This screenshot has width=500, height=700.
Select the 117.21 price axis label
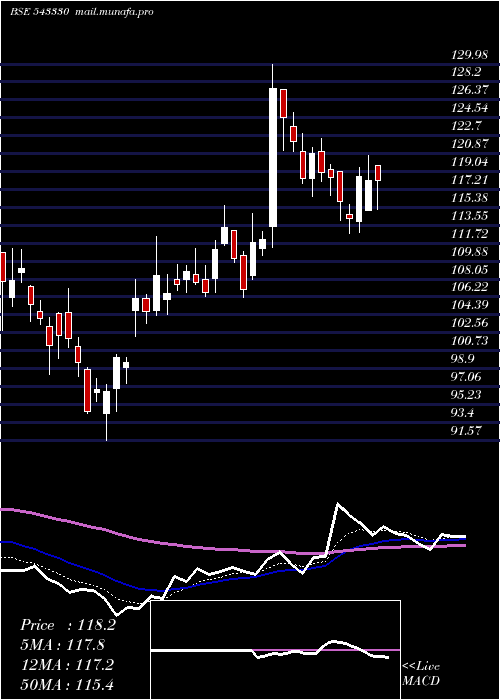[x=470, y=179]
